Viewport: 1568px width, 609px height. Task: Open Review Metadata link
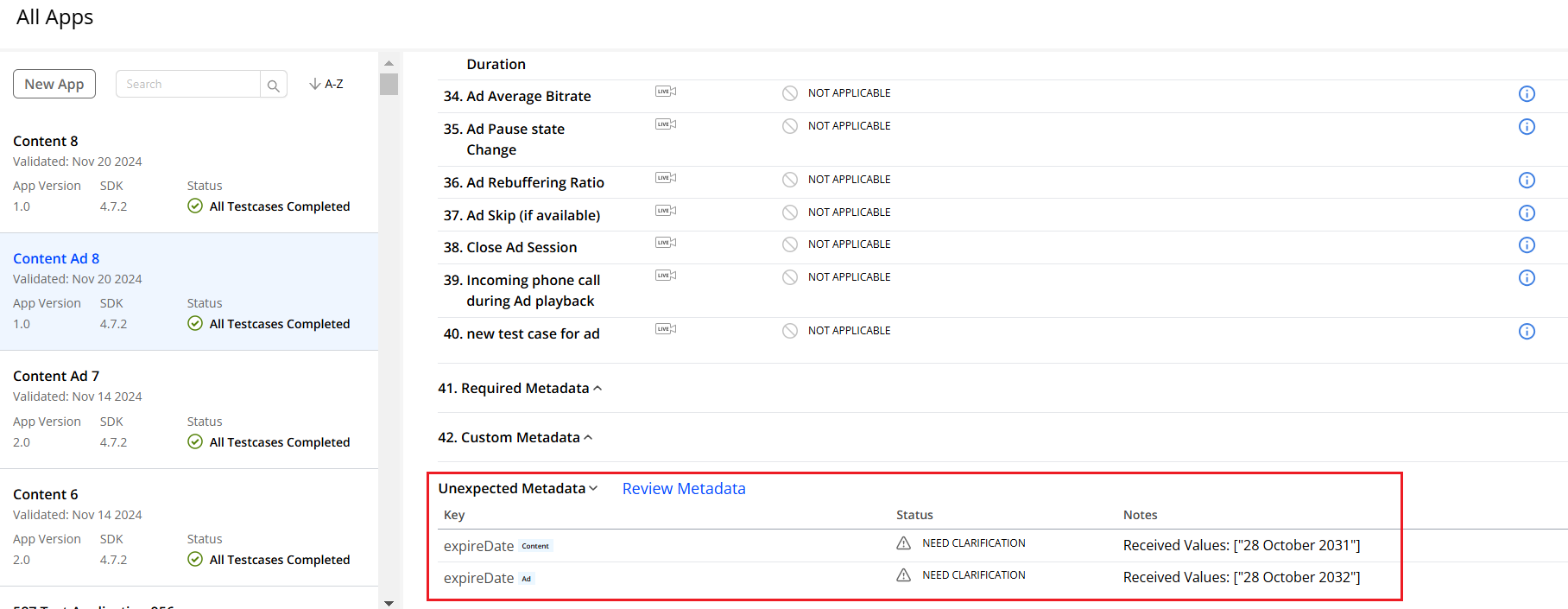tap(684, 488)
